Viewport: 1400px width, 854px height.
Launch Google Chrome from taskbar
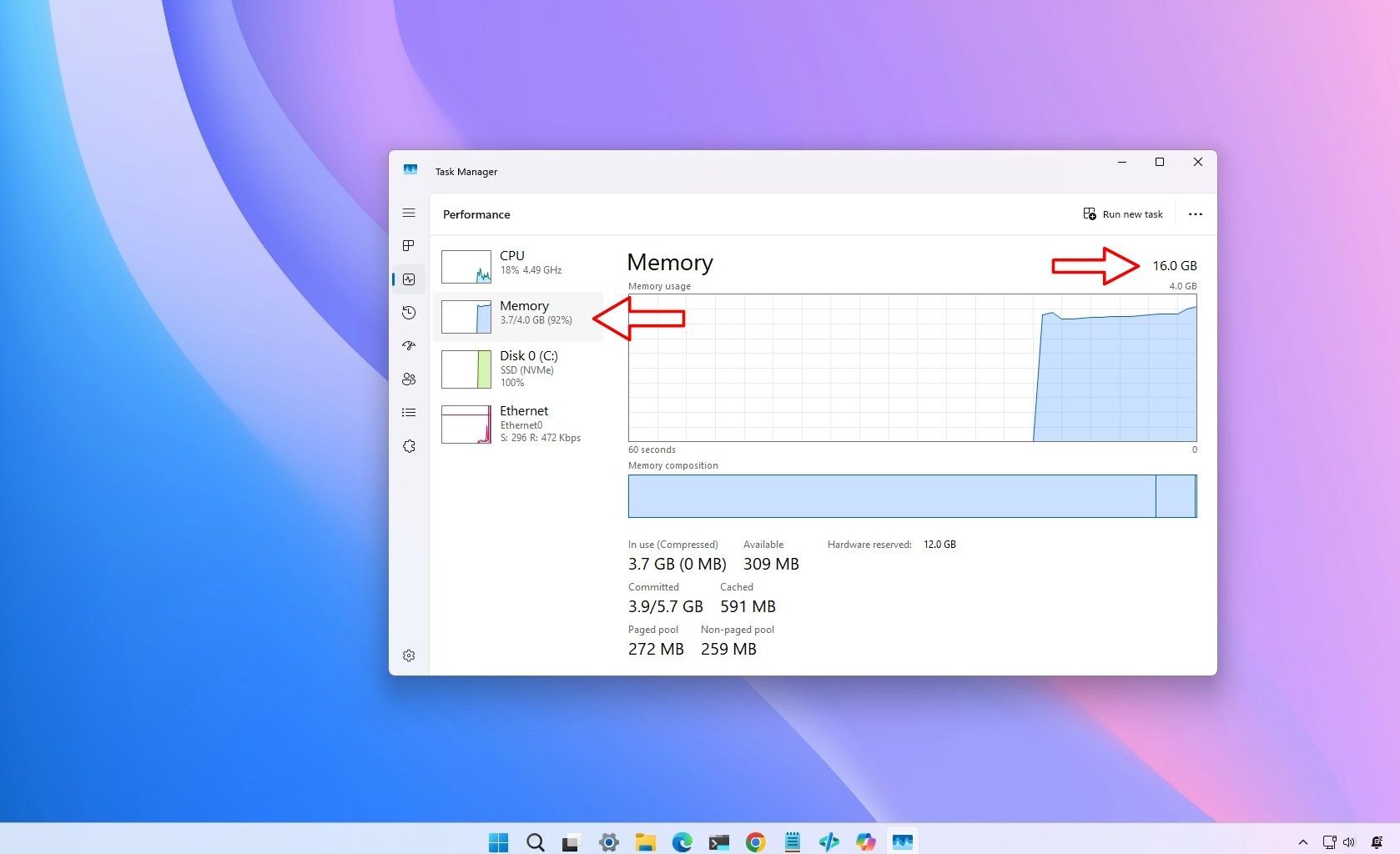click(x=756, y=842)
